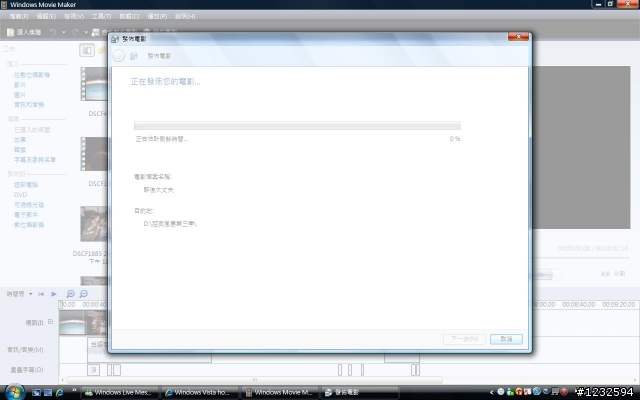640x400 pixels.
Task: Click import from digital video camera link
Action: tap(32, 75)
